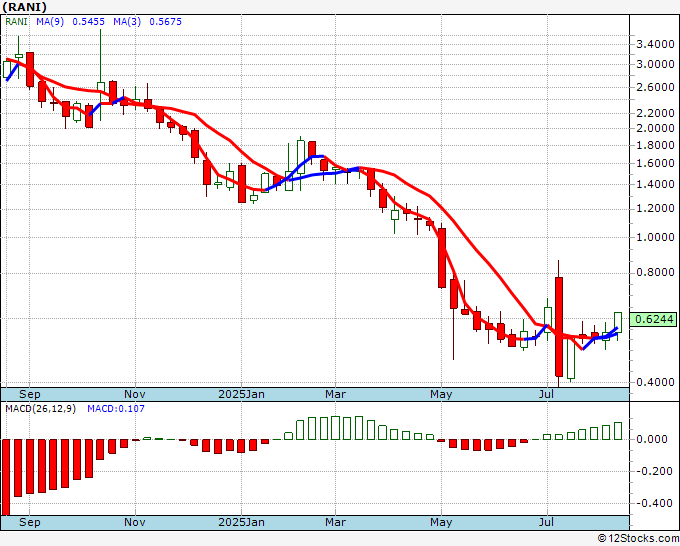The image size is (680, 546).
Task: Click the latest green candlestick near 0.62
Action: (618, 322)
